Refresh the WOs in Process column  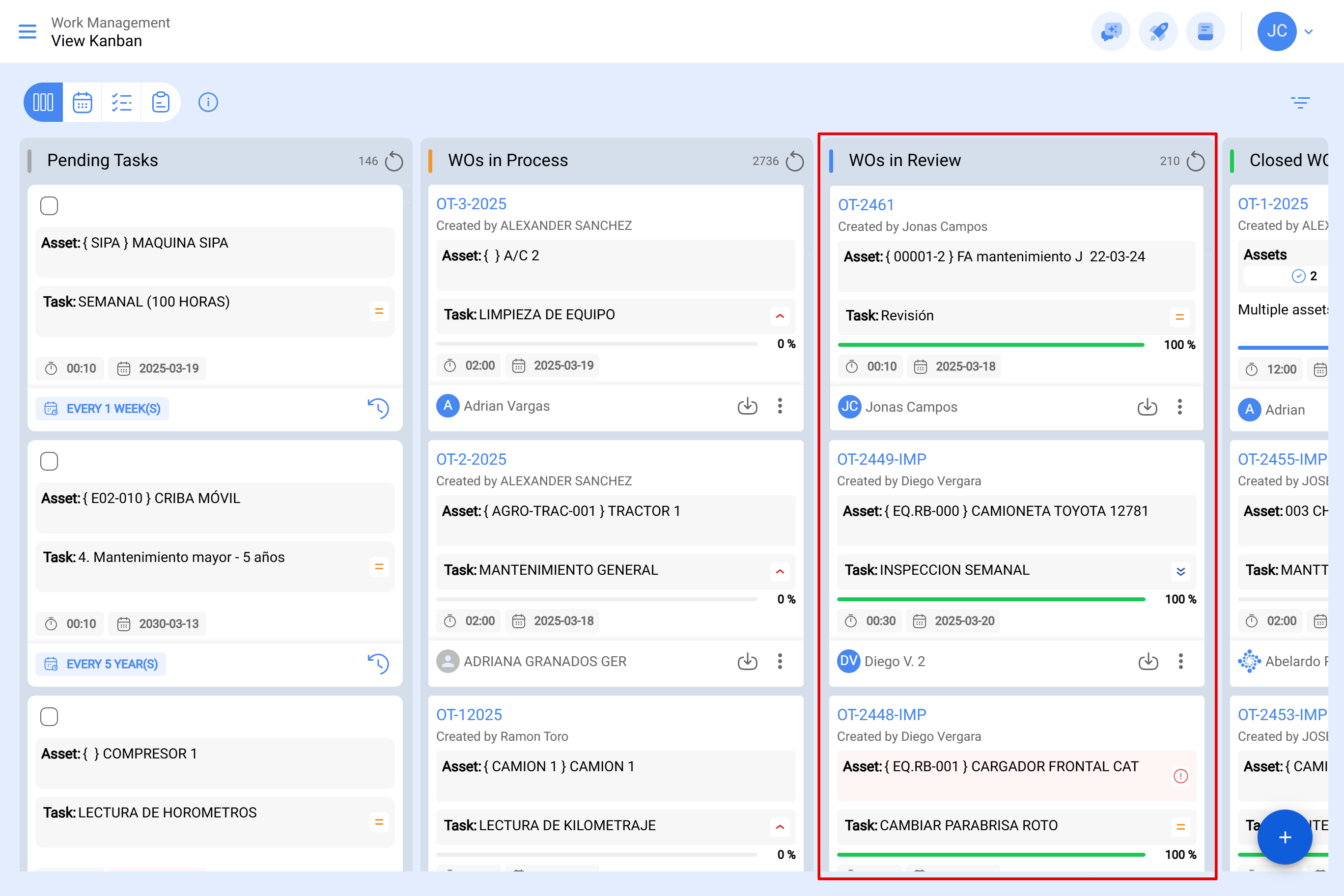coord(795,161)
